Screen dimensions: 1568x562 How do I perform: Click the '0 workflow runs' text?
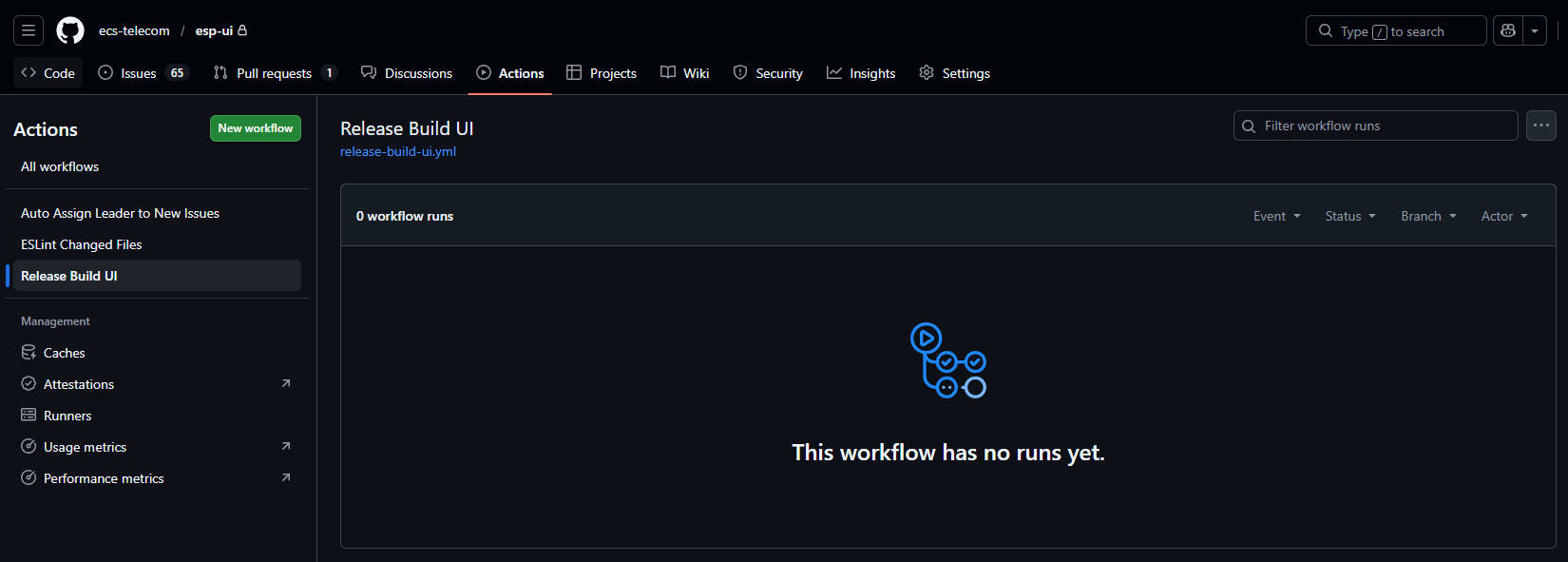point(405,216)
